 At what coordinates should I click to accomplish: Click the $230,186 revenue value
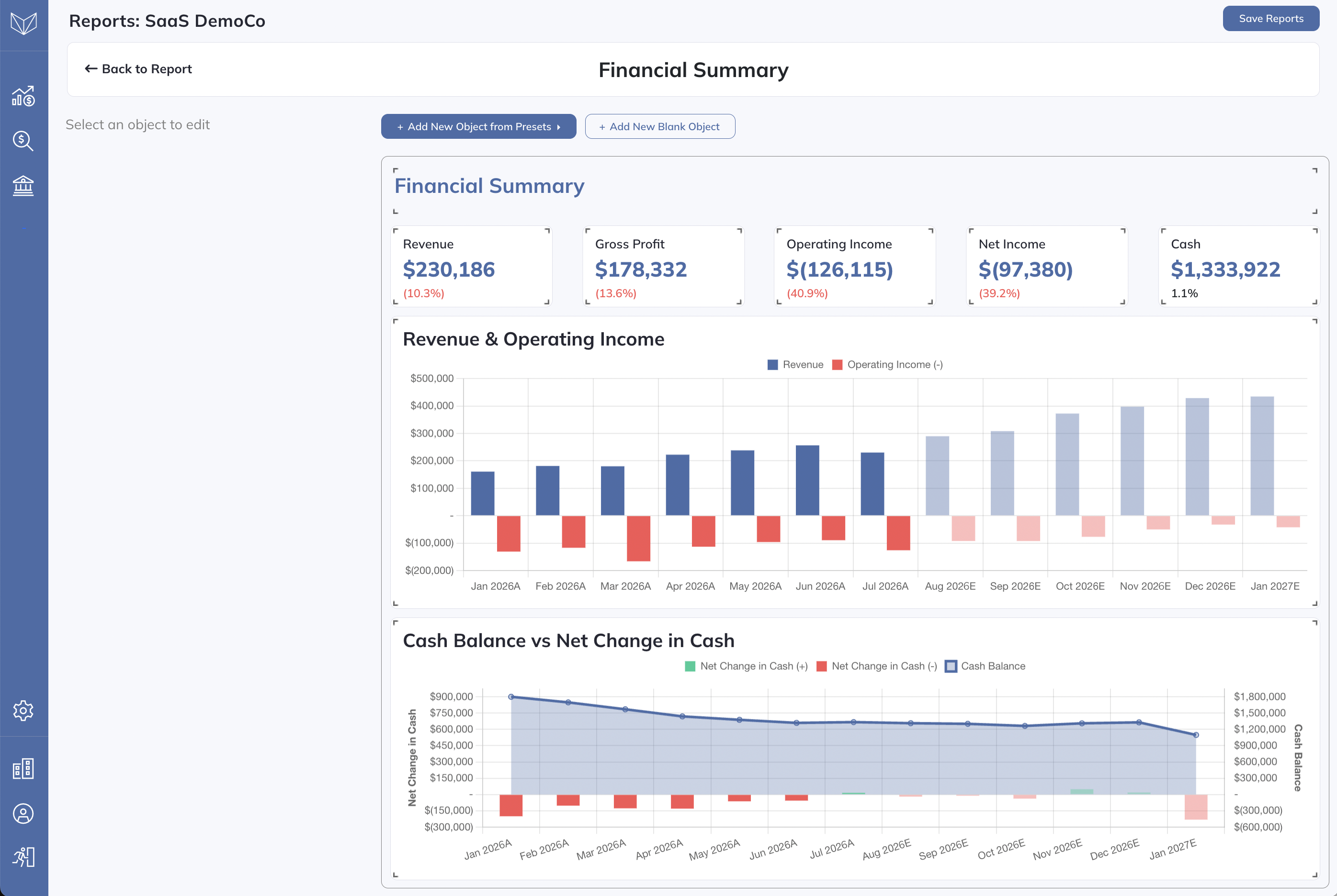449,269
